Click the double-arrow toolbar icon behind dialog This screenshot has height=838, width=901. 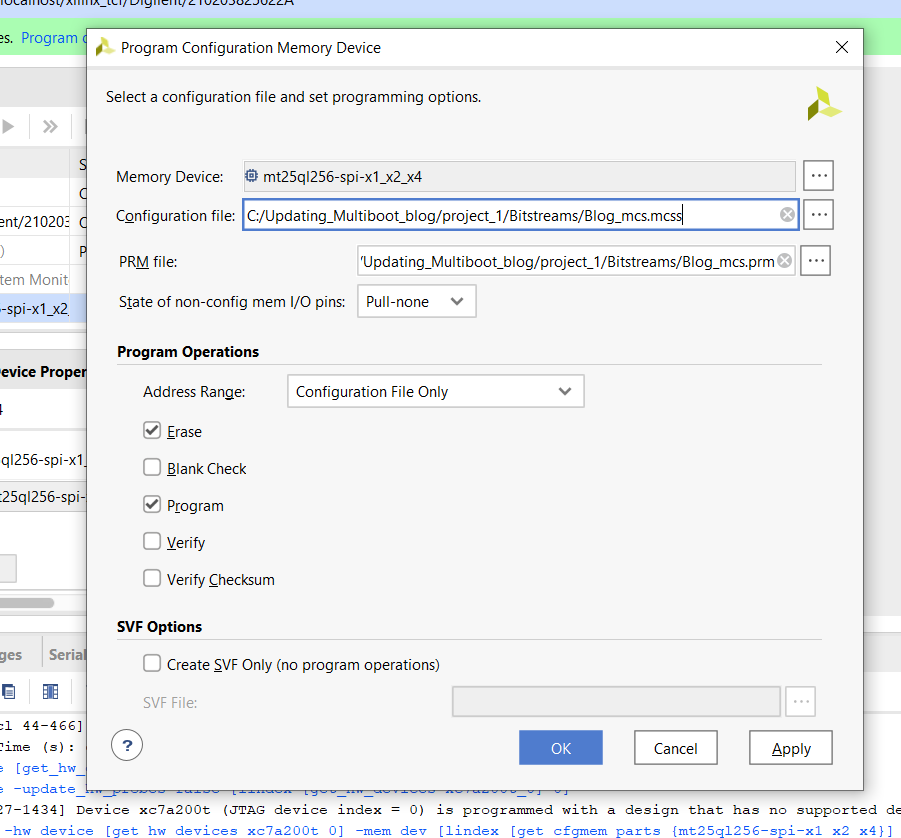click(50, 127)
